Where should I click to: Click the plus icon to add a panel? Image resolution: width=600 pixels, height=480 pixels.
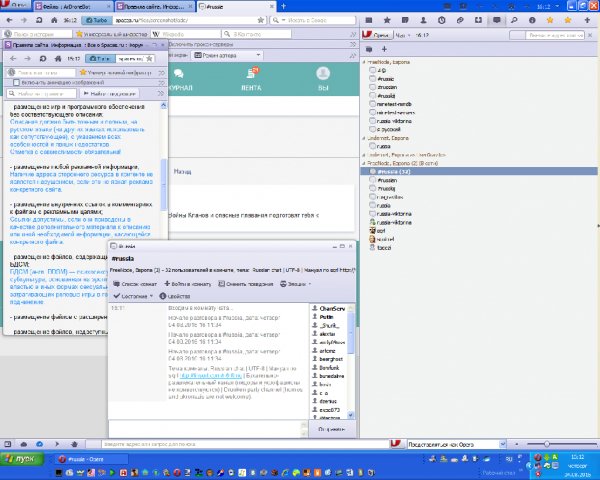pyautogui.click(x=587, y=20)
